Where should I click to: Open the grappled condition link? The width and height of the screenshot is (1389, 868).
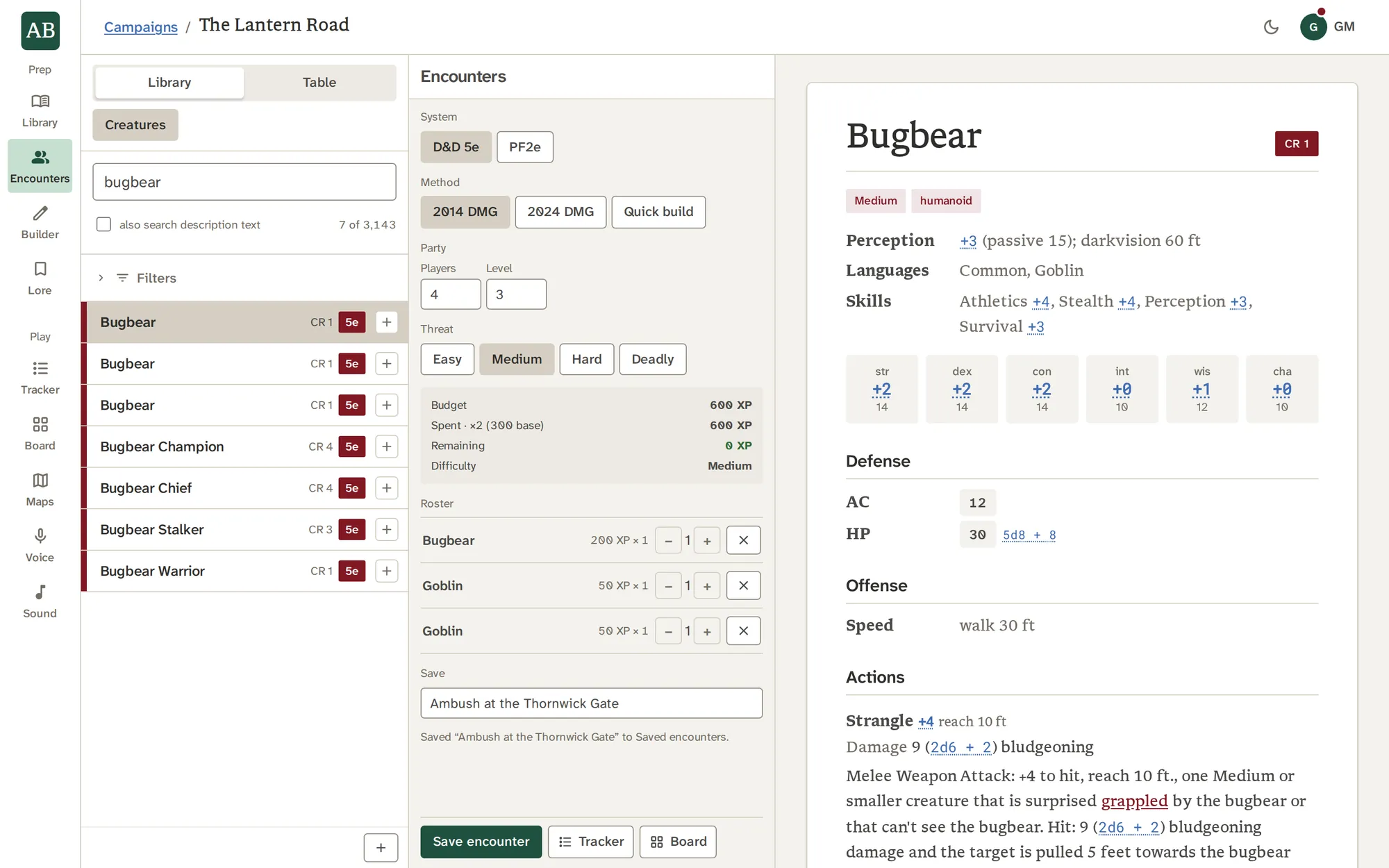1134,801
